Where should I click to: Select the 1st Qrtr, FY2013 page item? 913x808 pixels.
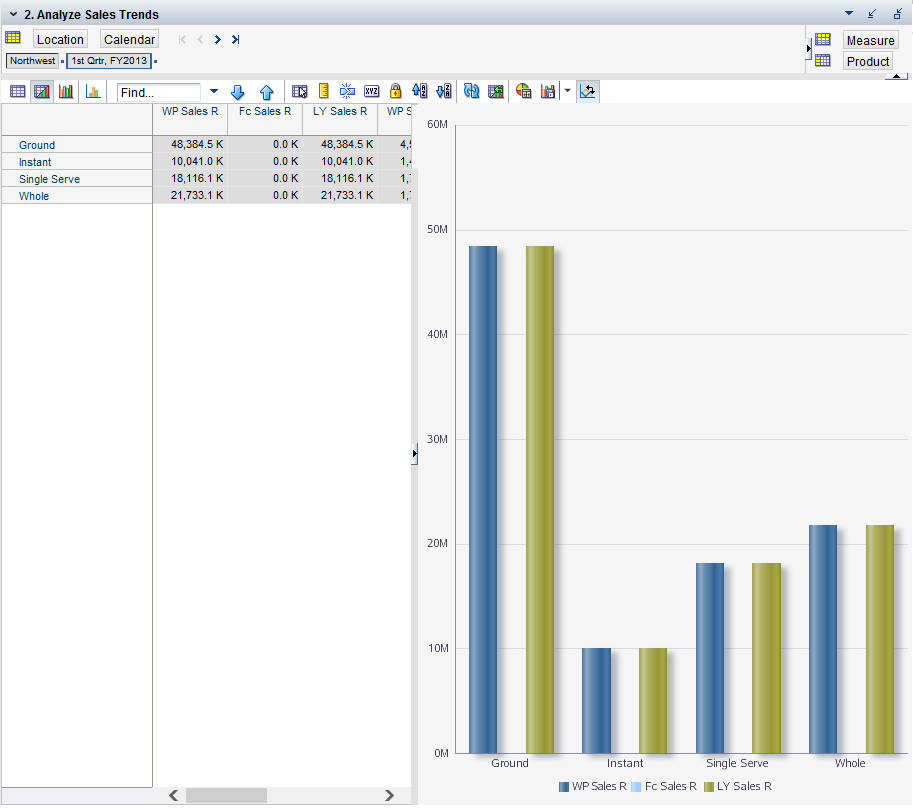tap(109, 61)
